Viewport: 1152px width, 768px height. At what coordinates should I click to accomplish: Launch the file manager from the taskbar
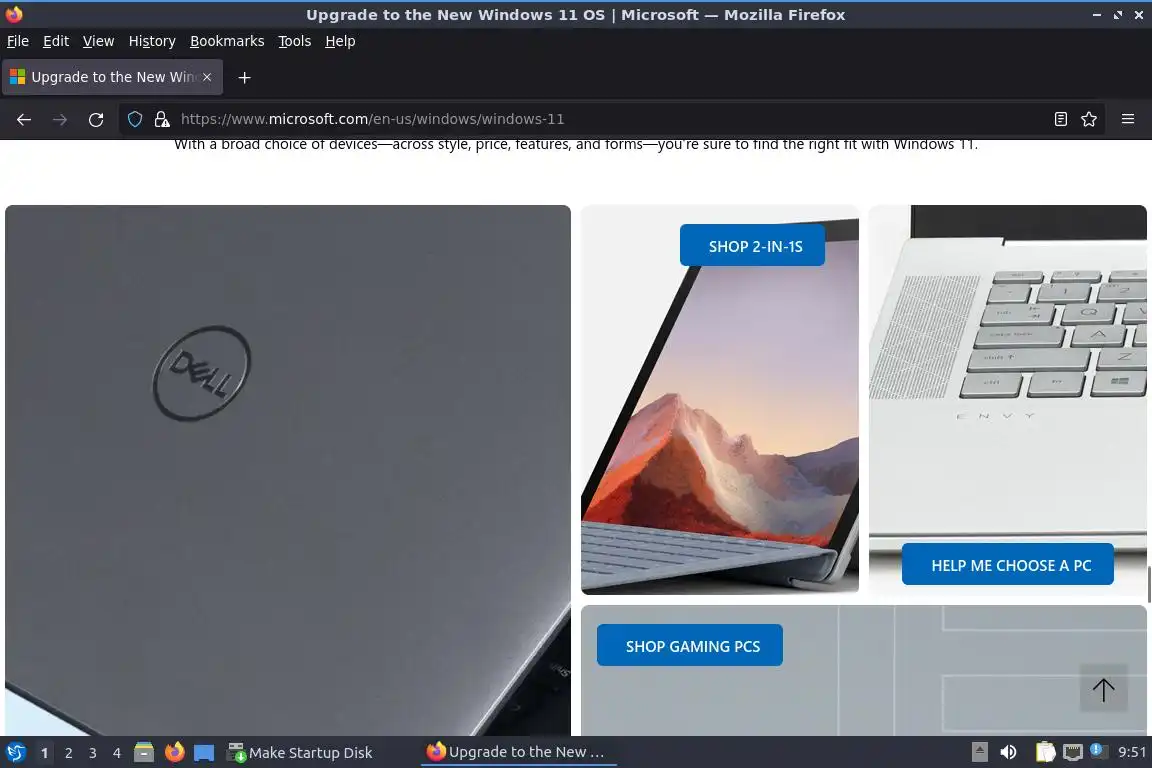[144, 752]
